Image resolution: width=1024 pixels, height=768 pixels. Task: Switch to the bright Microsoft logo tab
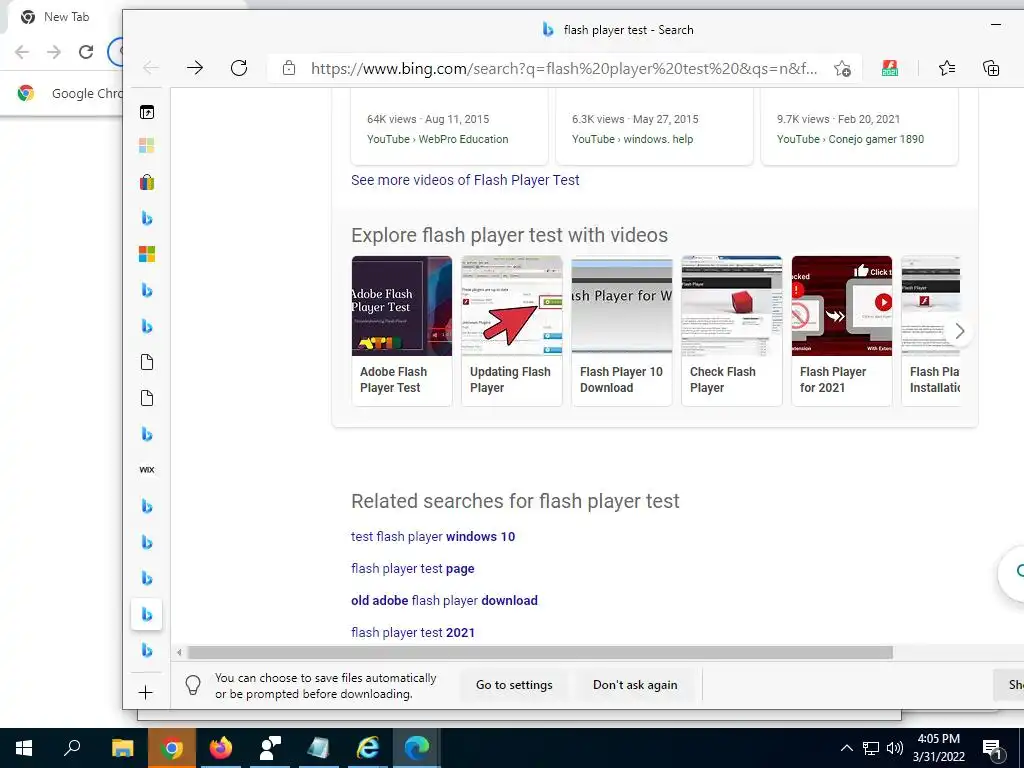coord(147,254)
